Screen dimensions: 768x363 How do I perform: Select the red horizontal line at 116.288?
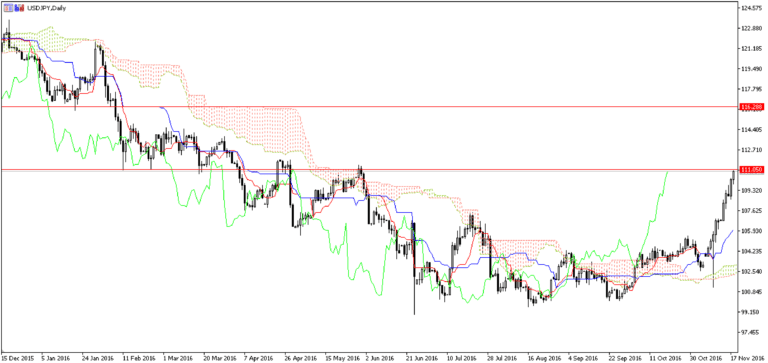[369, 106]
